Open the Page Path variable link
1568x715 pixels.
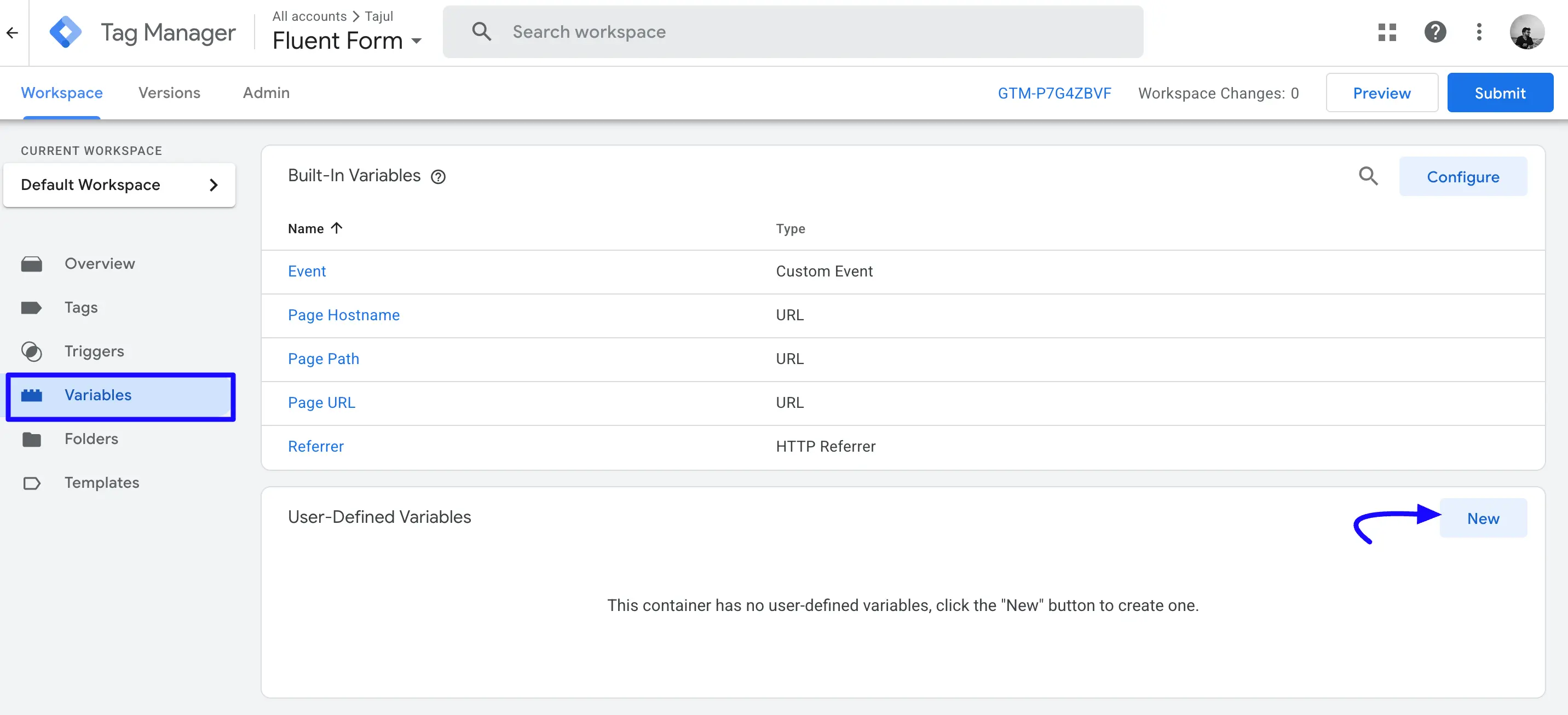pos(324,359)
